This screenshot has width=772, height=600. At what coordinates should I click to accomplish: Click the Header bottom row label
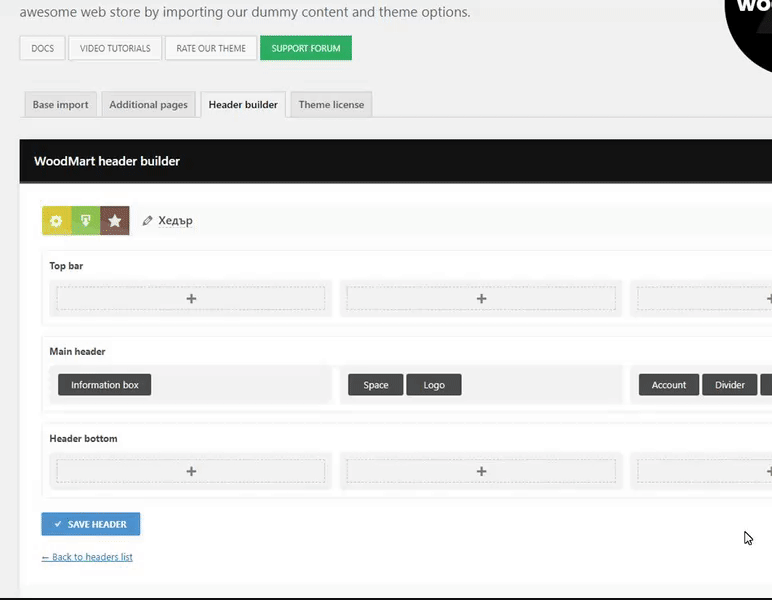[83, 439]
